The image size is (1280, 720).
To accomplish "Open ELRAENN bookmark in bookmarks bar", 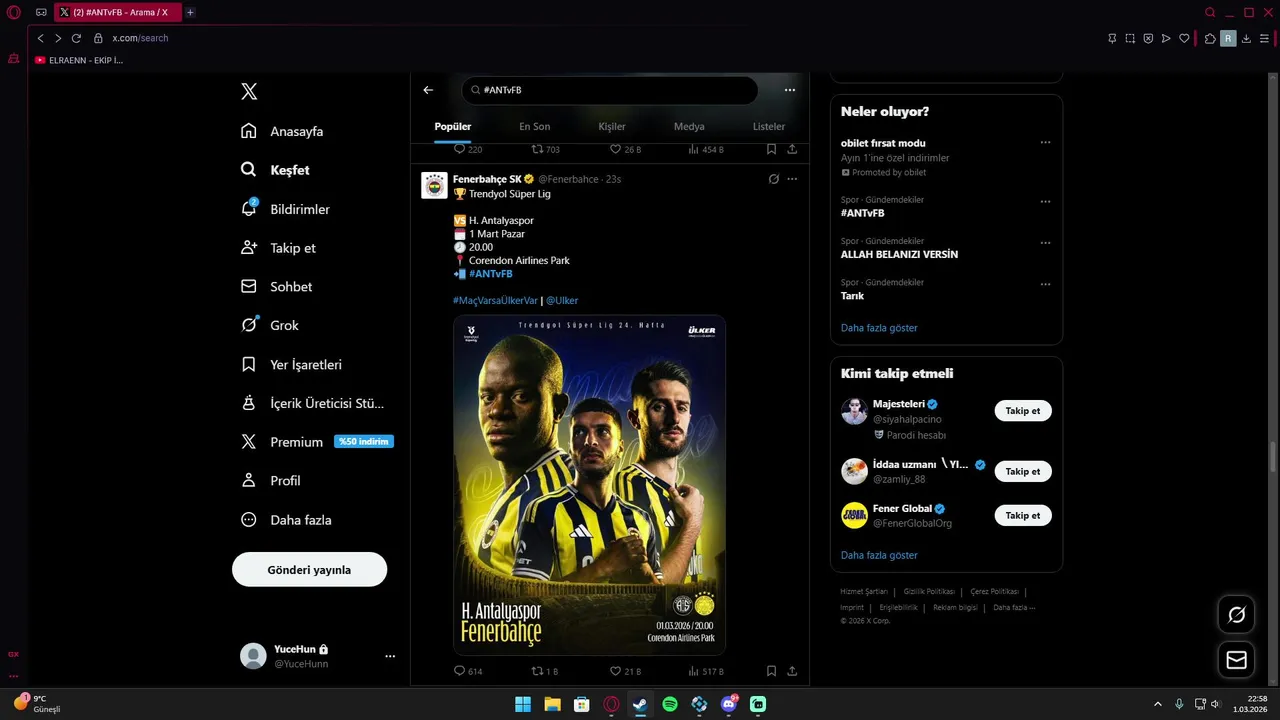I will click(x=79, y=60).
